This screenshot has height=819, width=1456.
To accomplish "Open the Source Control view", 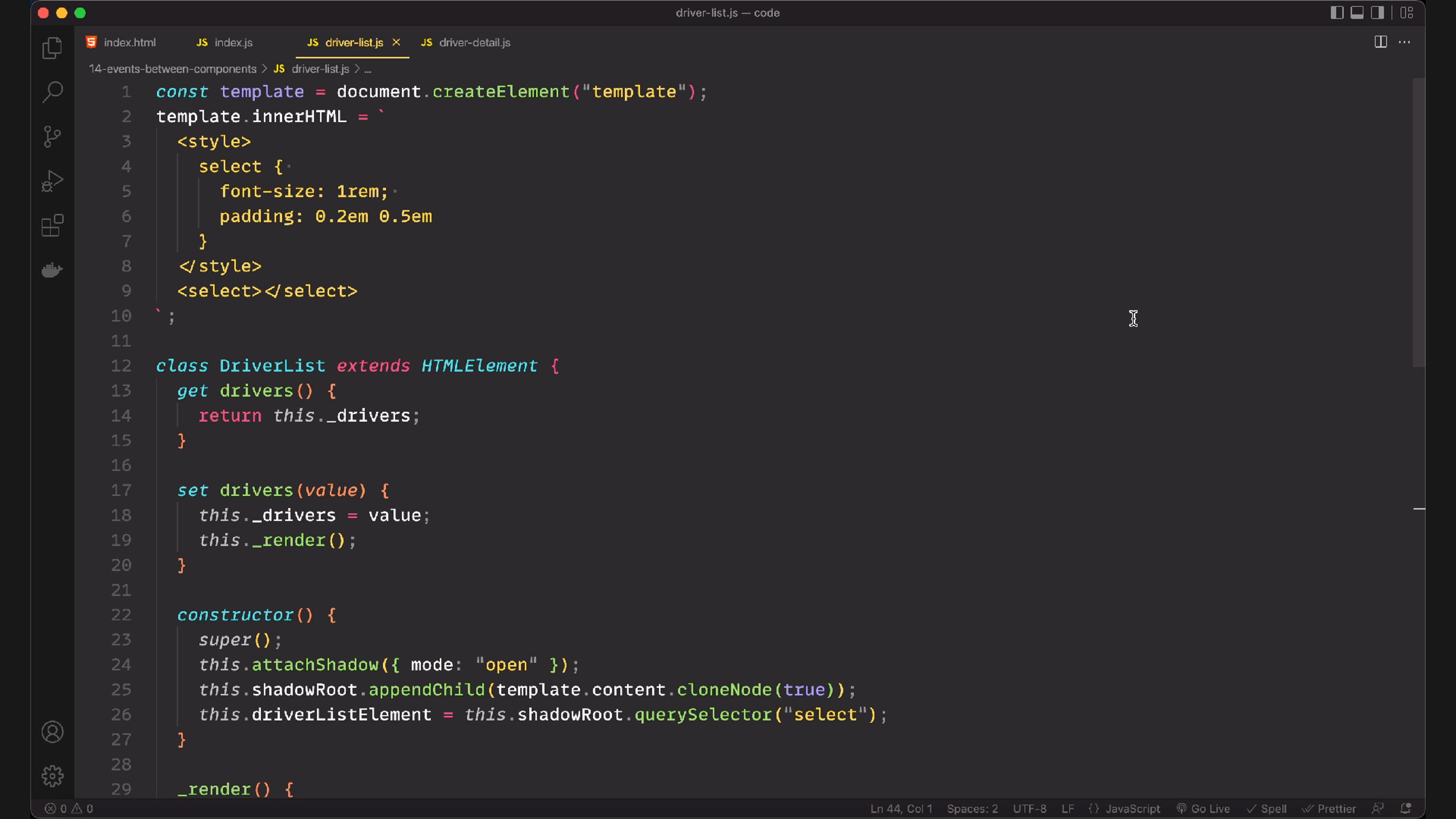I will click(x=52, y=136).
